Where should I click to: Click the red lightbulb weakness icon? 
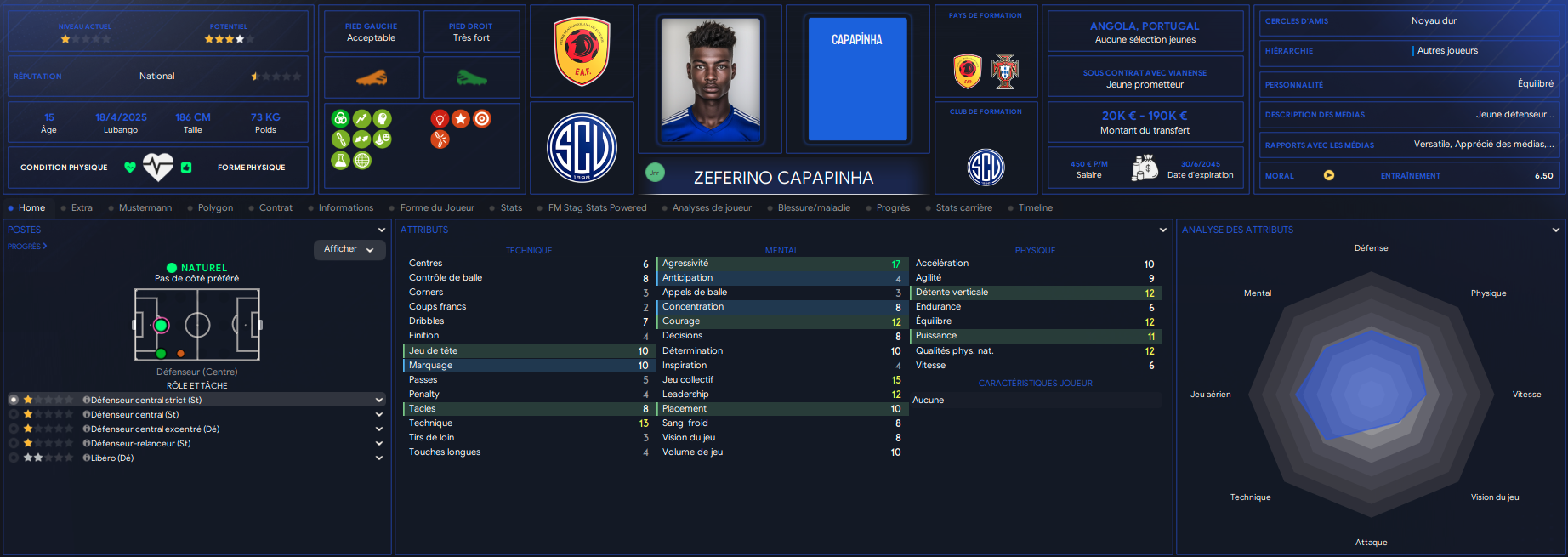click(x=440, y=119)
